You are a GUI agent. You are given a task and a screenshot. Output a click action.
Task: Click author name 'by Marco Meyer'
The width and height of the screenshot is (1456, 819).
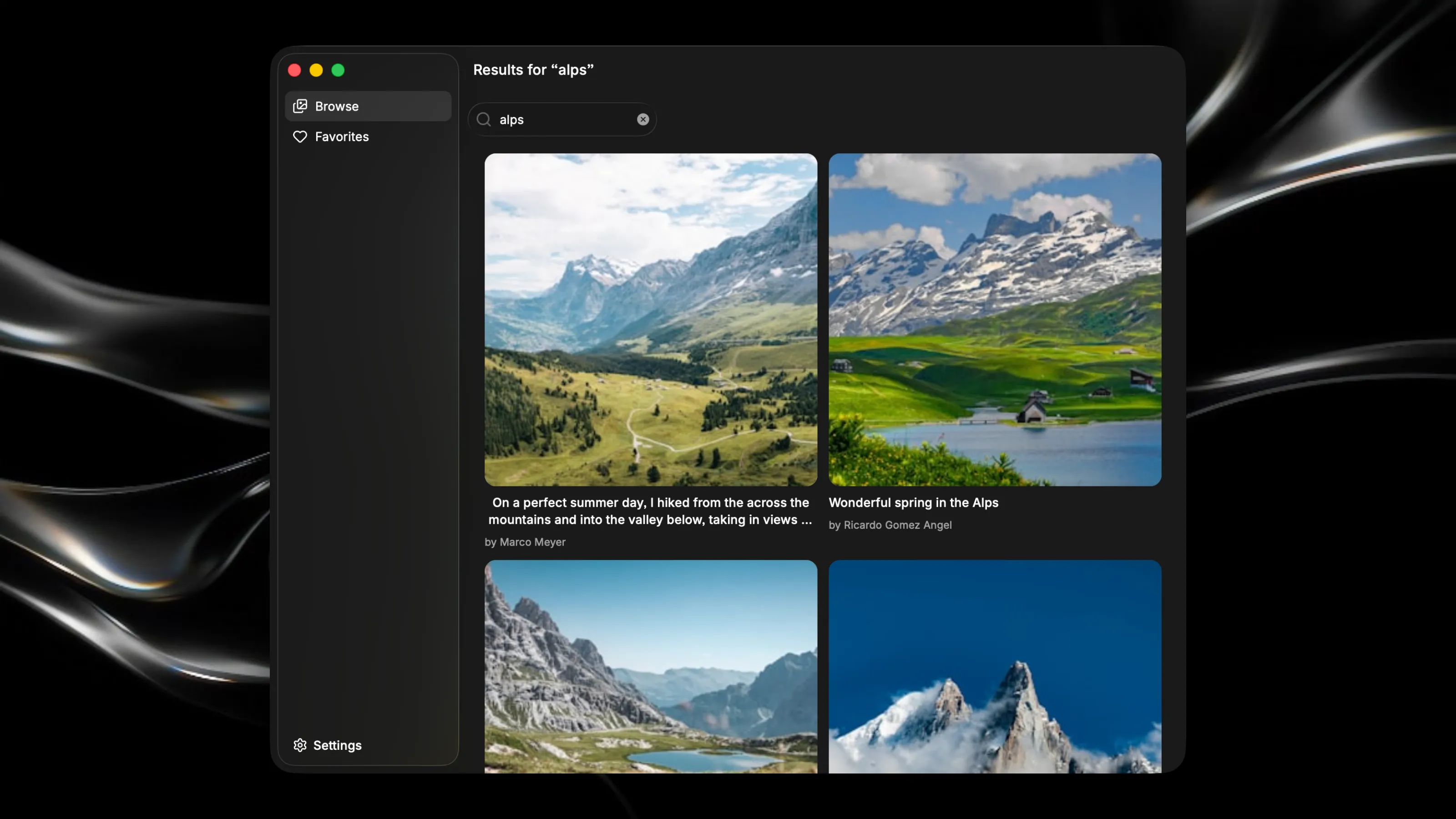[x=525, y=541]
